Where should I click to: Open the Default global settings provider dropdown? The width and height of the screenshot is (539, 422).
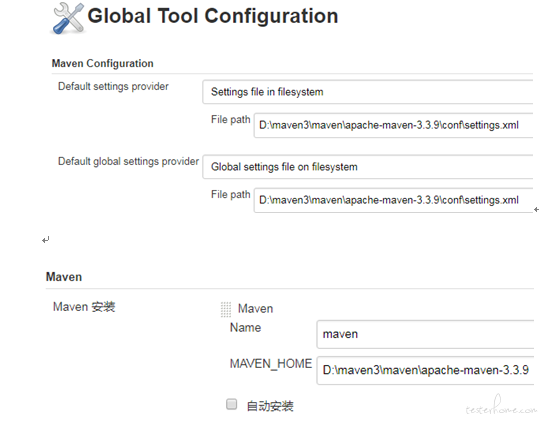tap(368, 167)
